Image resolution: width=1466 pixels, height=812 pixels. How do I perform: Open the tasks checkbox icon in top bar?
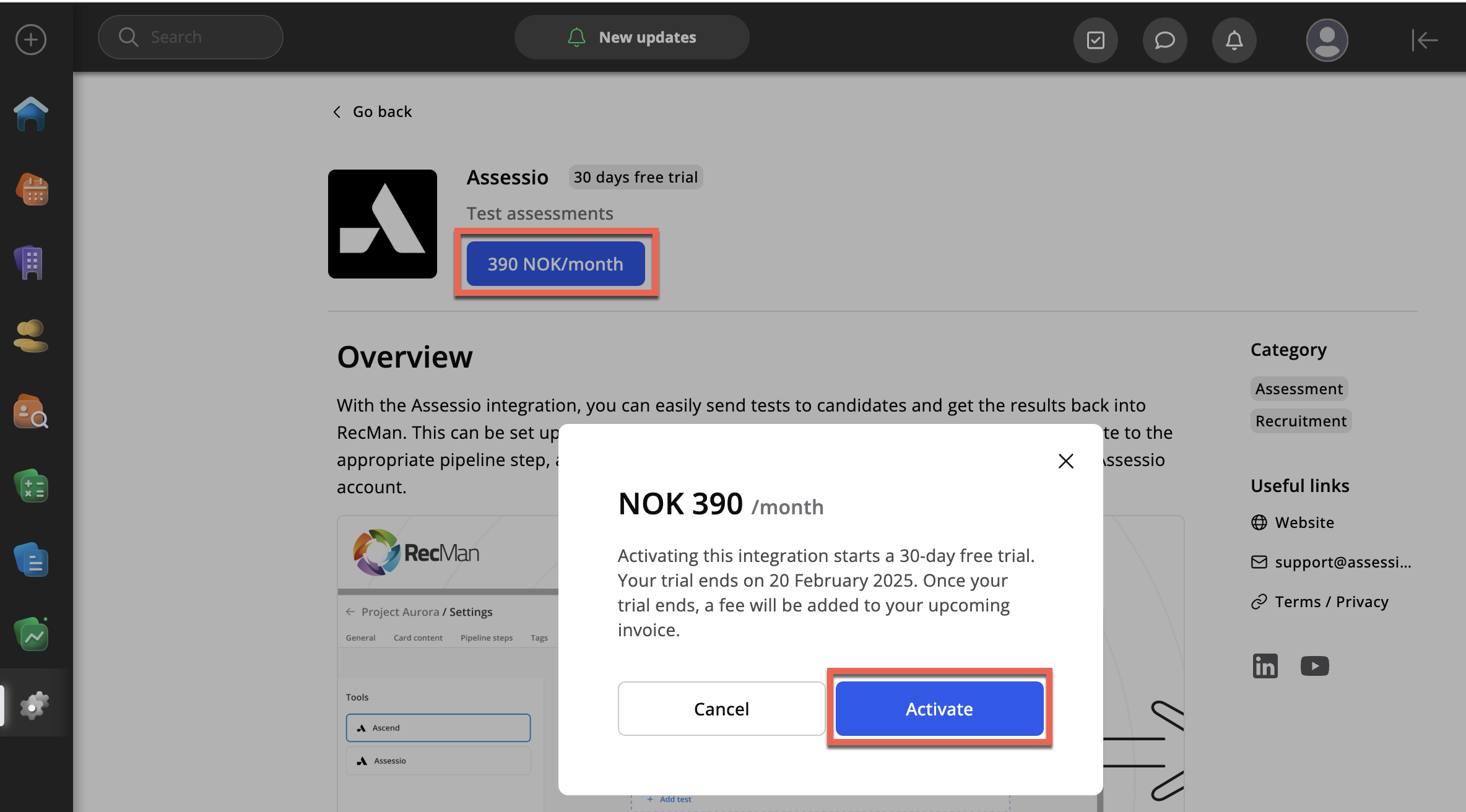pyautogui.click(x=1095, y=40)
